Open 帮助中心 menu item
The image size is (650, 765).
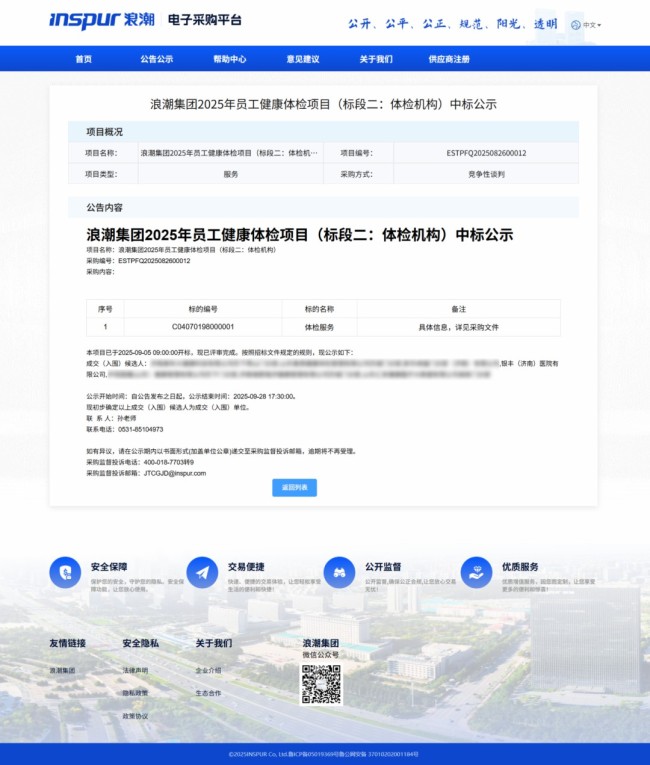[230, 59]
